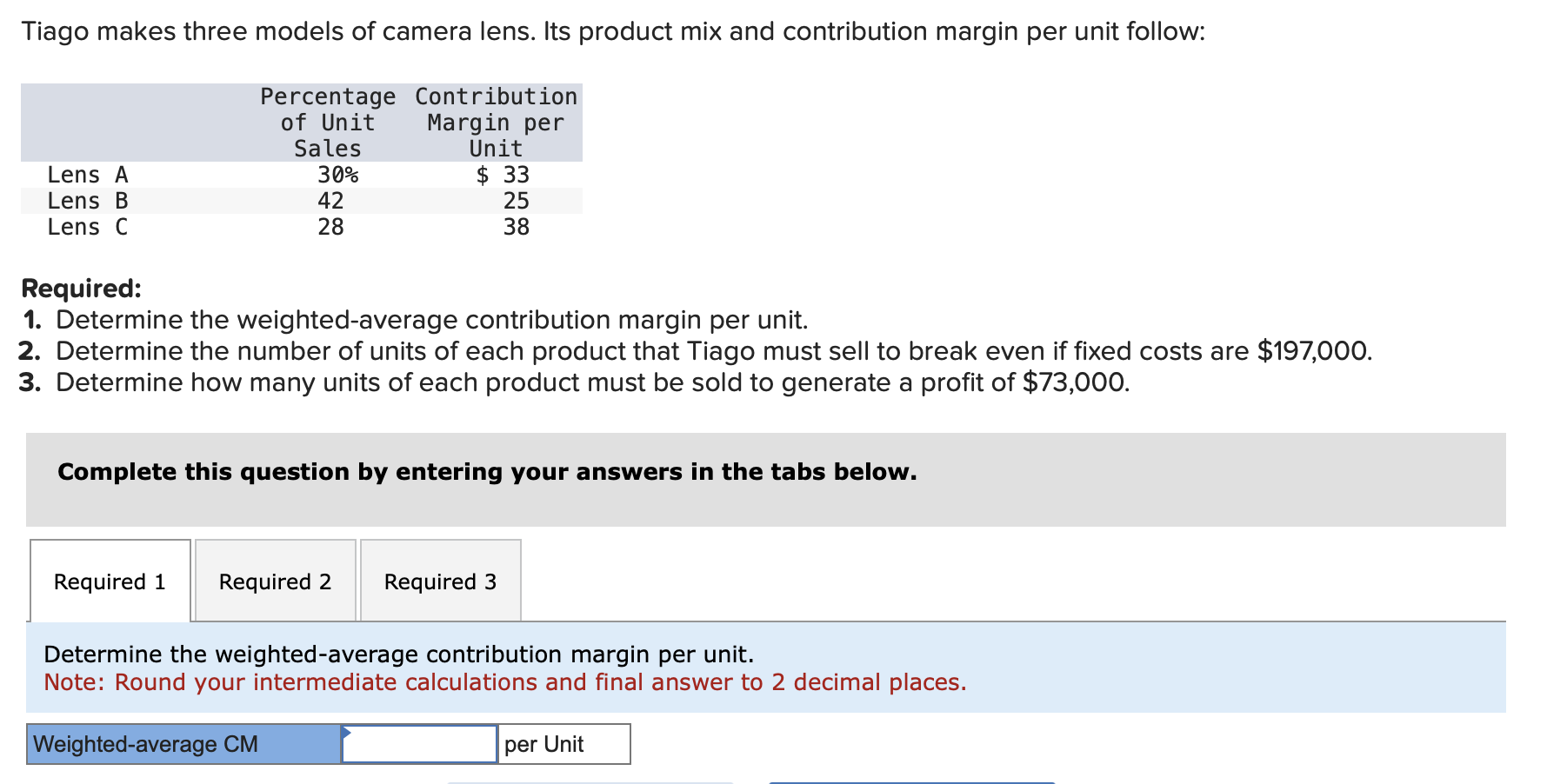
Task: Click the Complete this question banner
Action: pyautogui.click(x=485, y=471)
